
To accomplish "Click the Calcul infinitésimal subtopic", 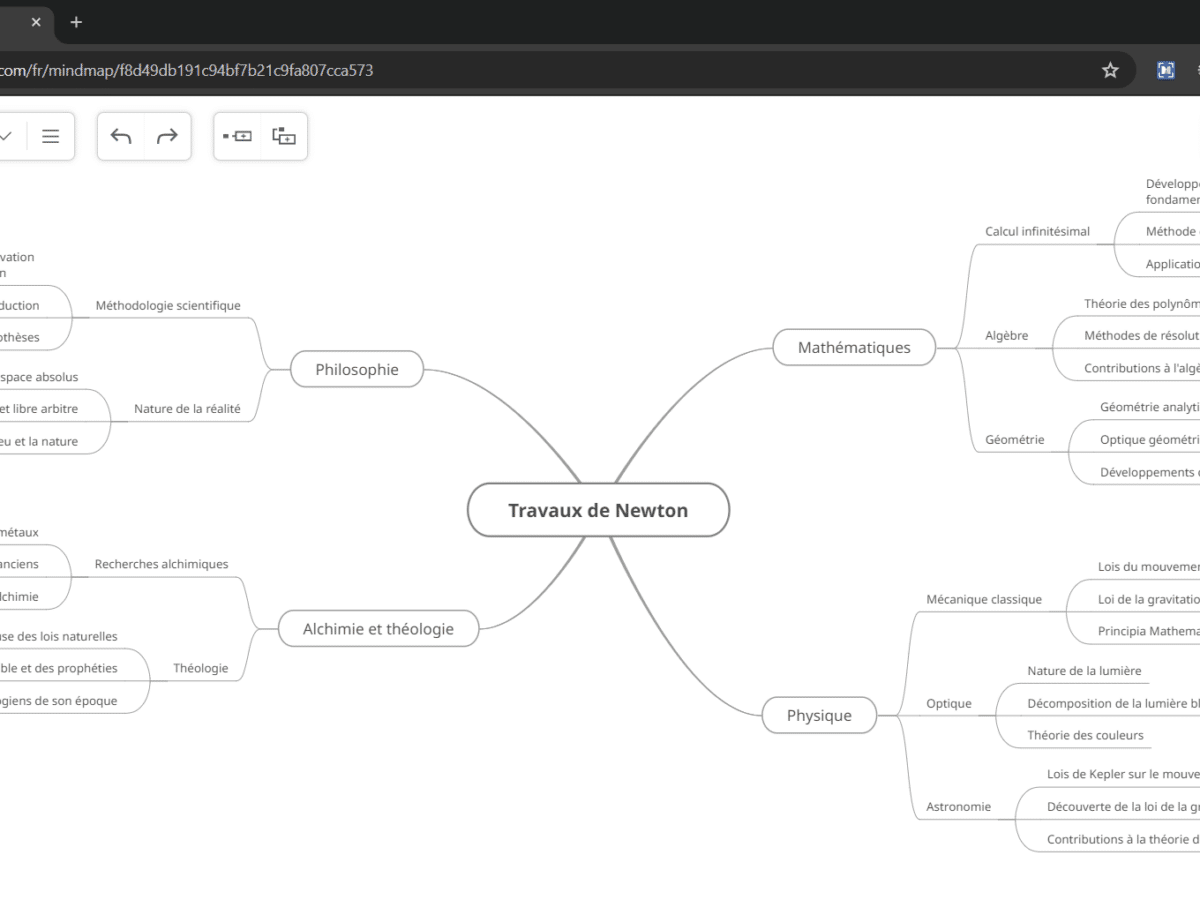I will click(x=1037, y=231).
